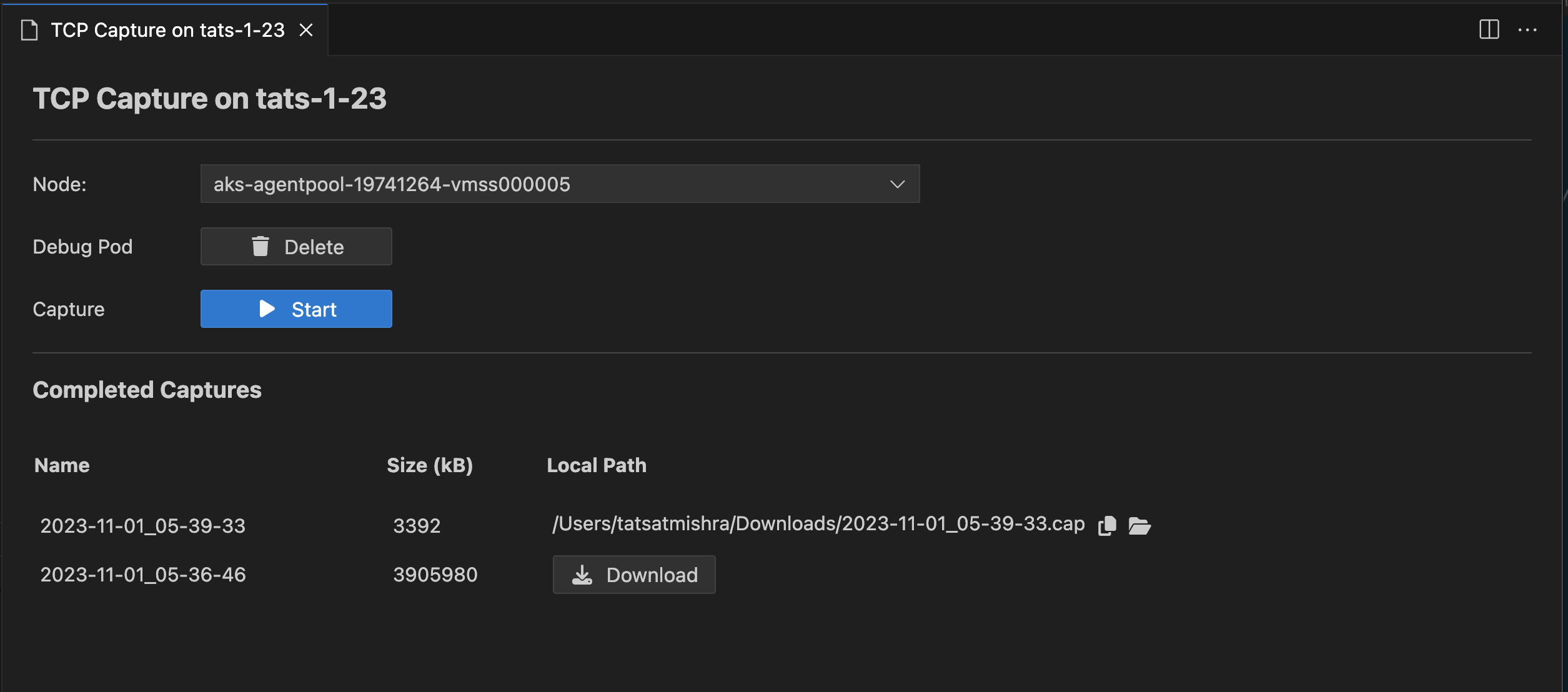Click the TCP Capture tab label
1568x692 pixels.
coord(166,29)
